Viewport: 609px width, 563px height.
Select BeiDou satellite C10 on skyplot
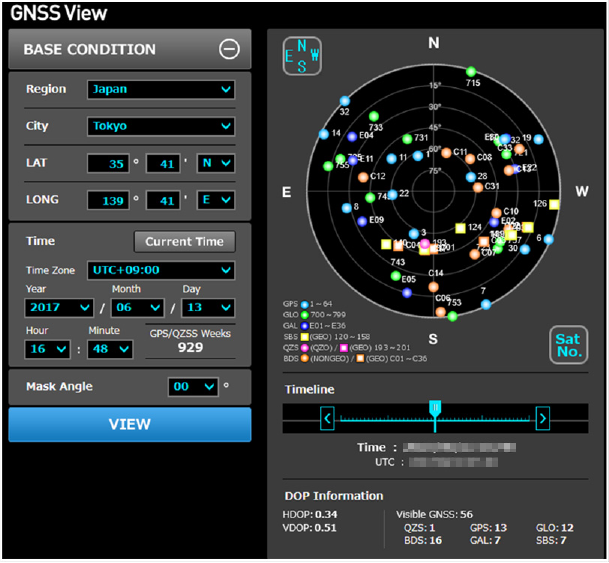[x=496, y=212]
